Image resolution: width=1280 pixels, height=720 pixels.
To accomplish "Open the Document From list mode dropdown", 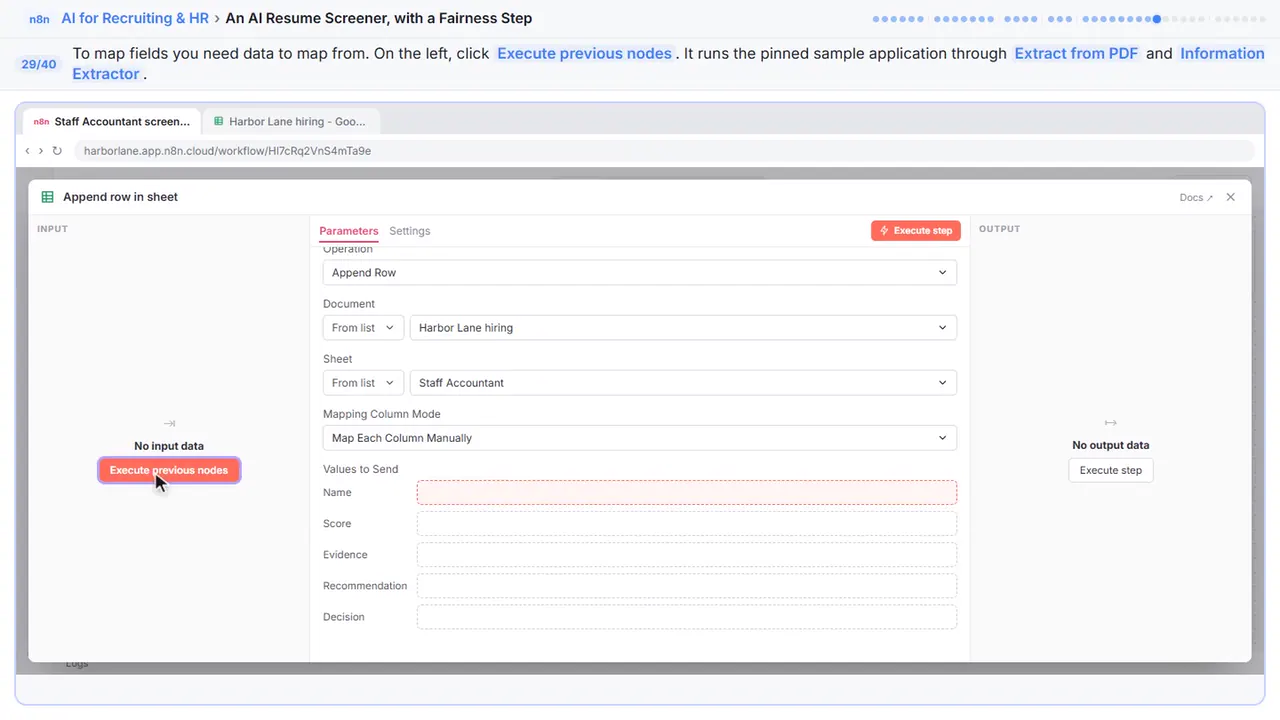I will click(x=363, y=327).
